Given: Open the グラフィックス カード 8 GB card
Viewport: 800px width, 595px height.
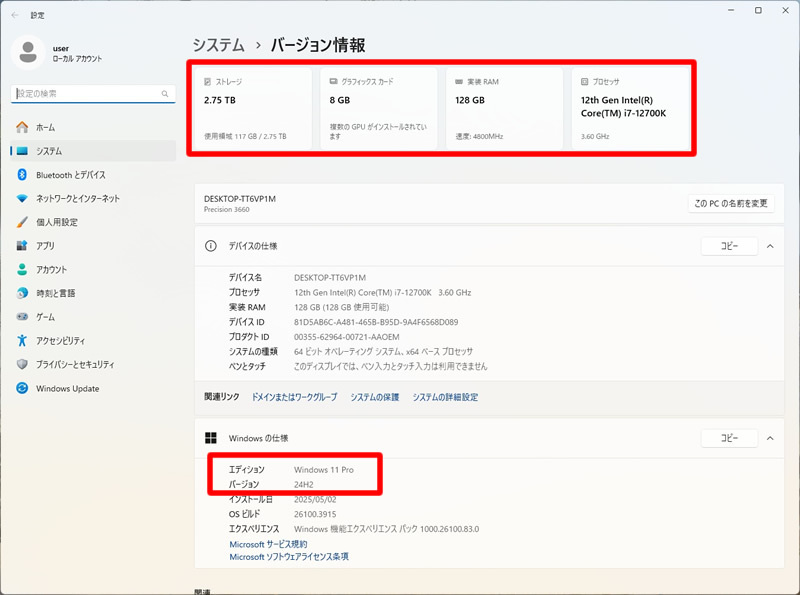Looking at the screenshot, I should pos(379,109).
